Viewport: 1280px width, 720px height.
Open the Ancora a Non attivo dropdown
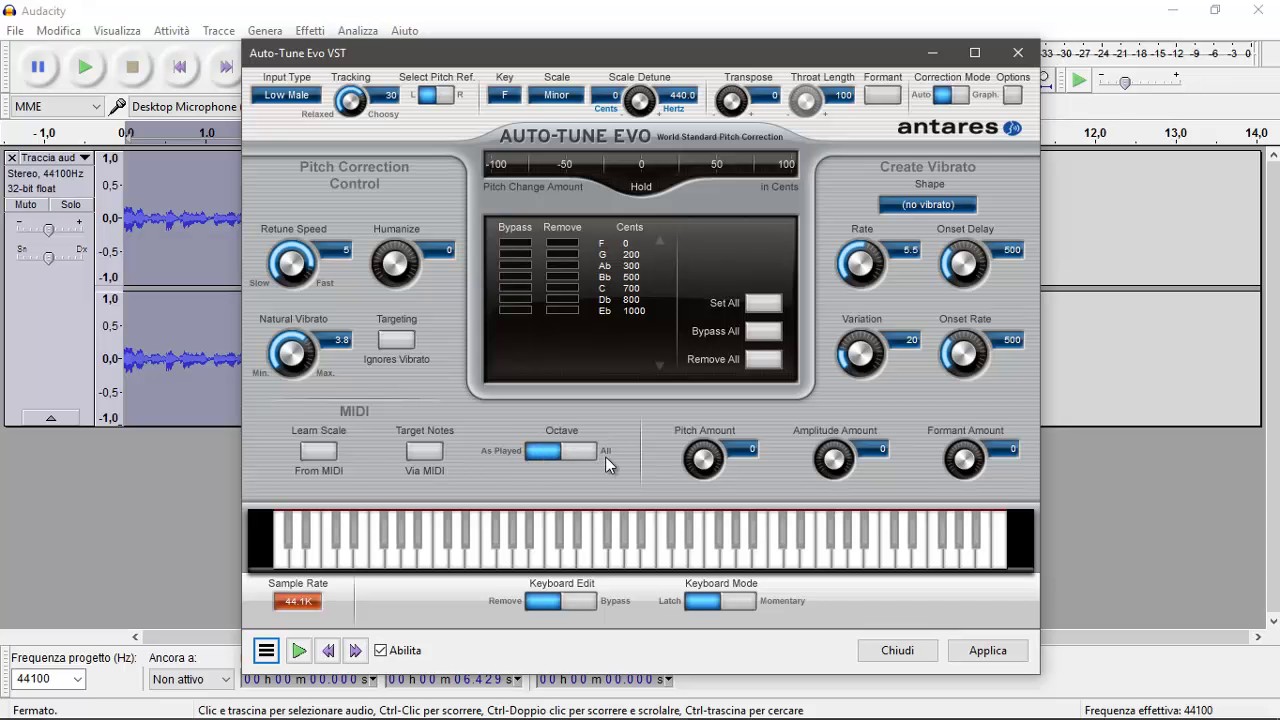tap(191, 679)
